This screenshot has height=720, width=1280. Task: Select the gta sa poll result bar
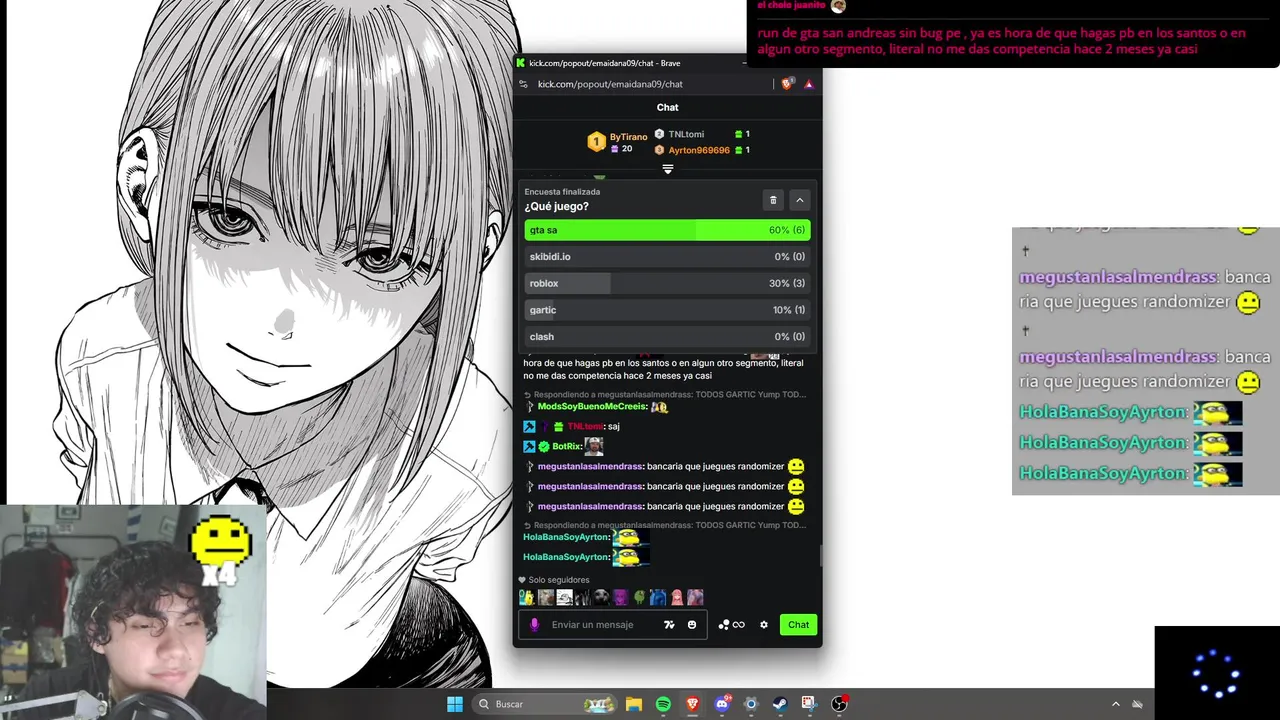[667, 230]
